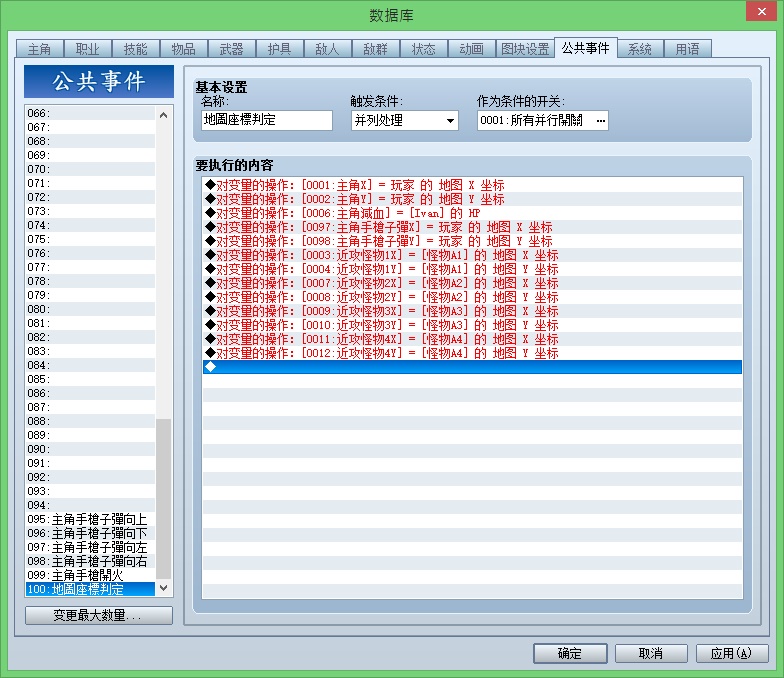This screenshot has height=678, width=784.
Task: Select event 097:主角手槍子彈向左
Action: click(90, 547)
